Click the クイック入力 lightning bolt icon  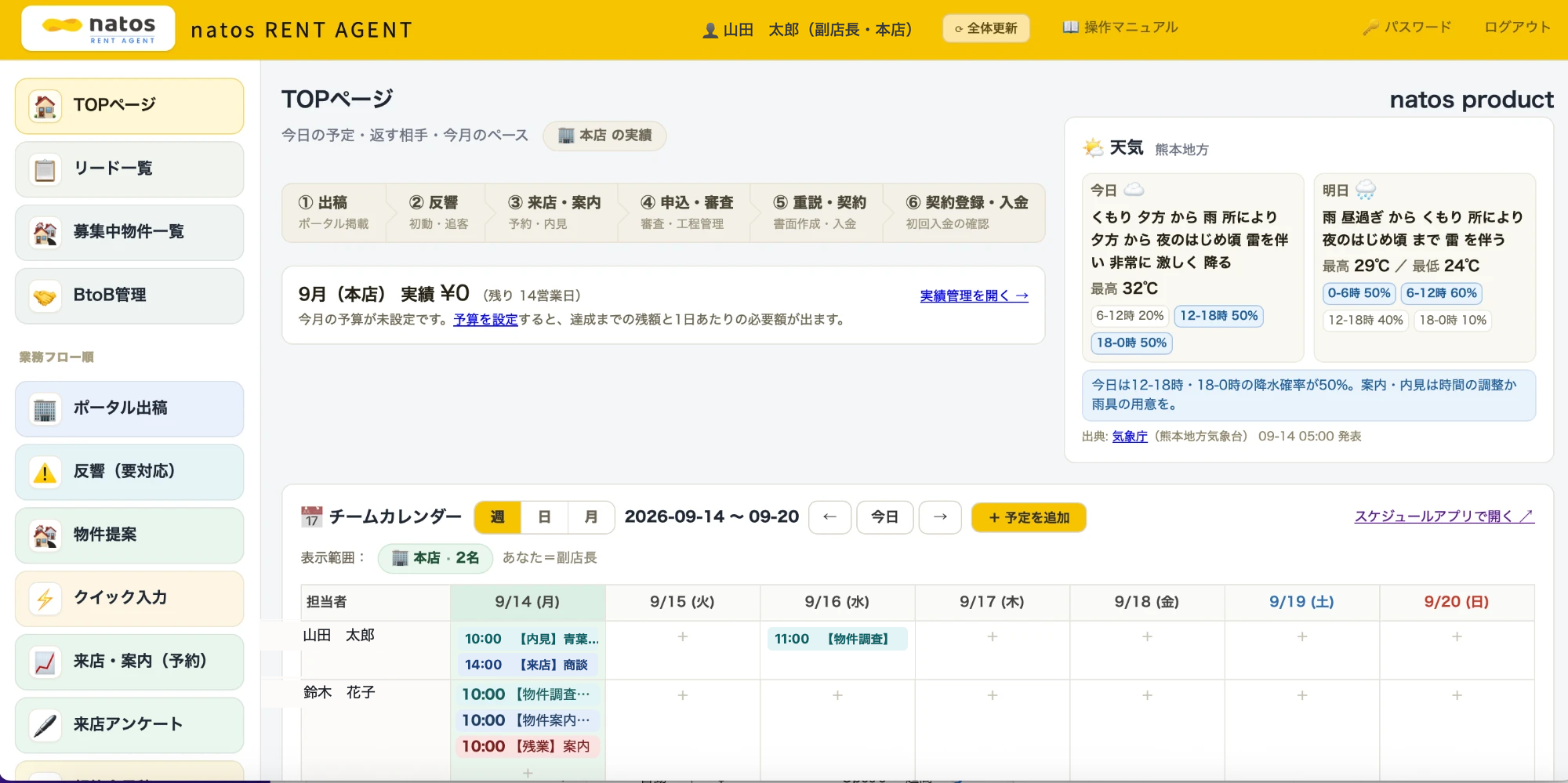45,600
